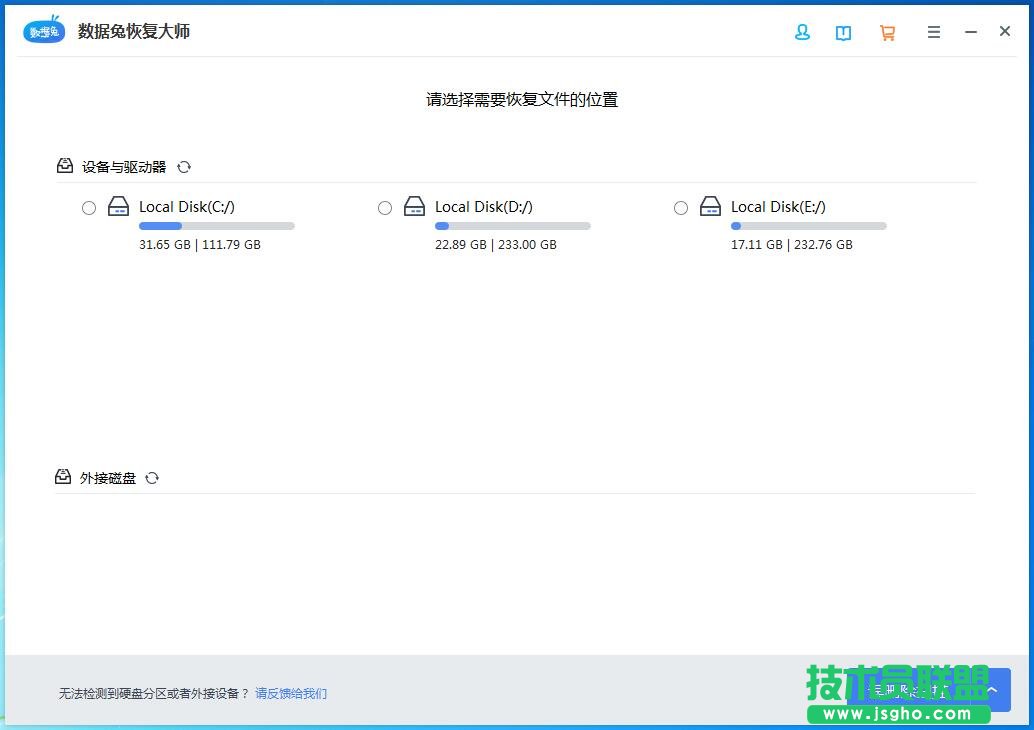1034x730 pixels.
Task: Select the Local Disk(D:/) radio button
Action: pos(385,207)
